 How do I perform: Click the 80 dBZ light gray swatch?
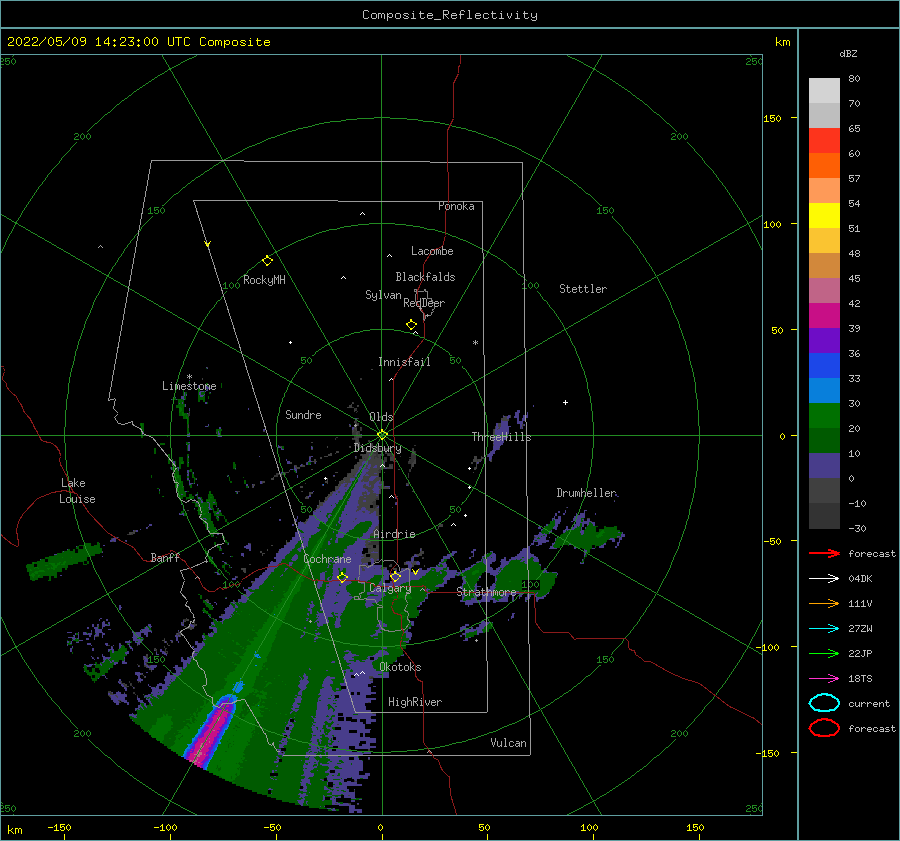click(x=824, y=90)
